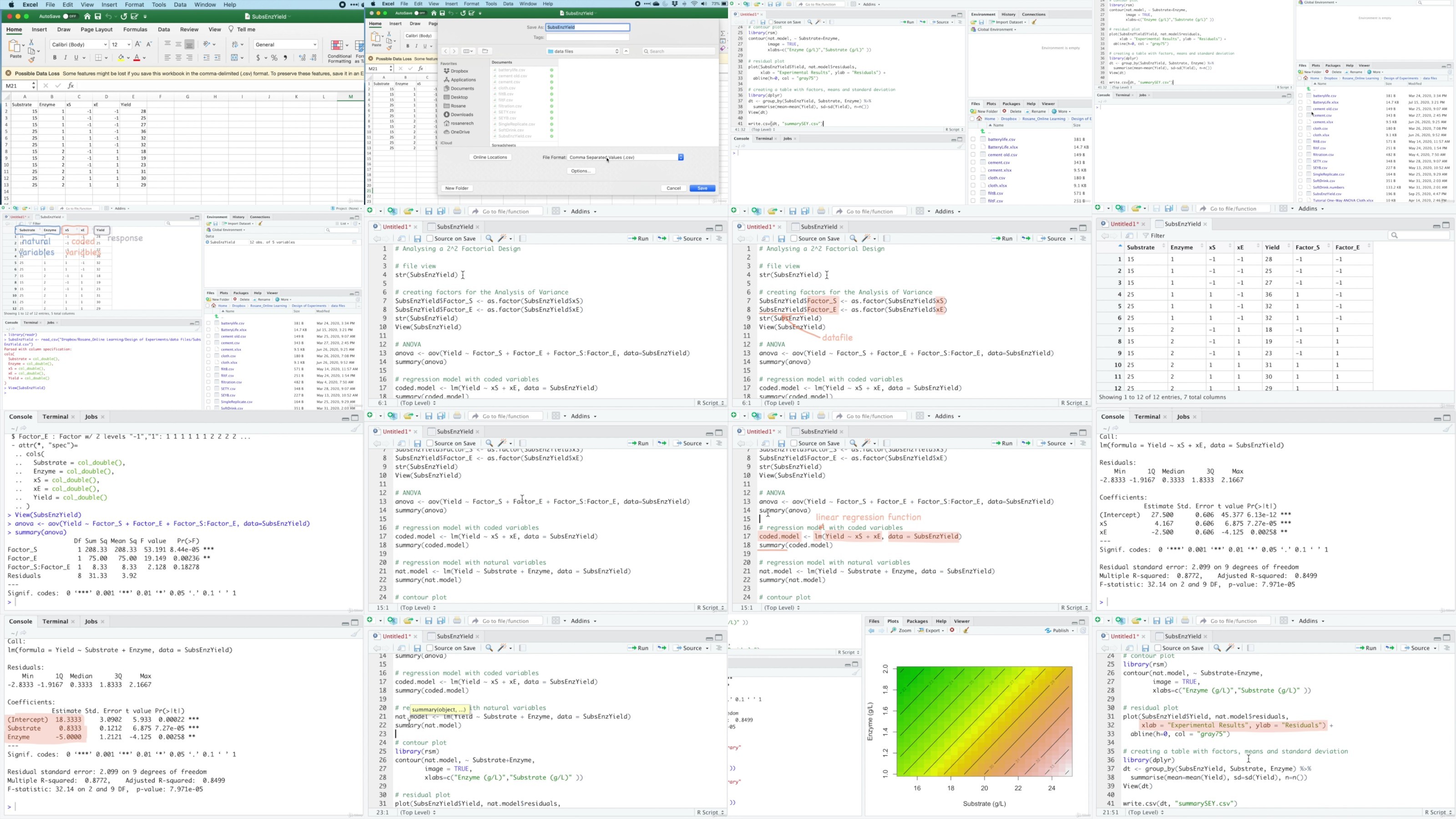Open the Review ribbon tab in Excel
1456x819 pixels.
[189, 30]
